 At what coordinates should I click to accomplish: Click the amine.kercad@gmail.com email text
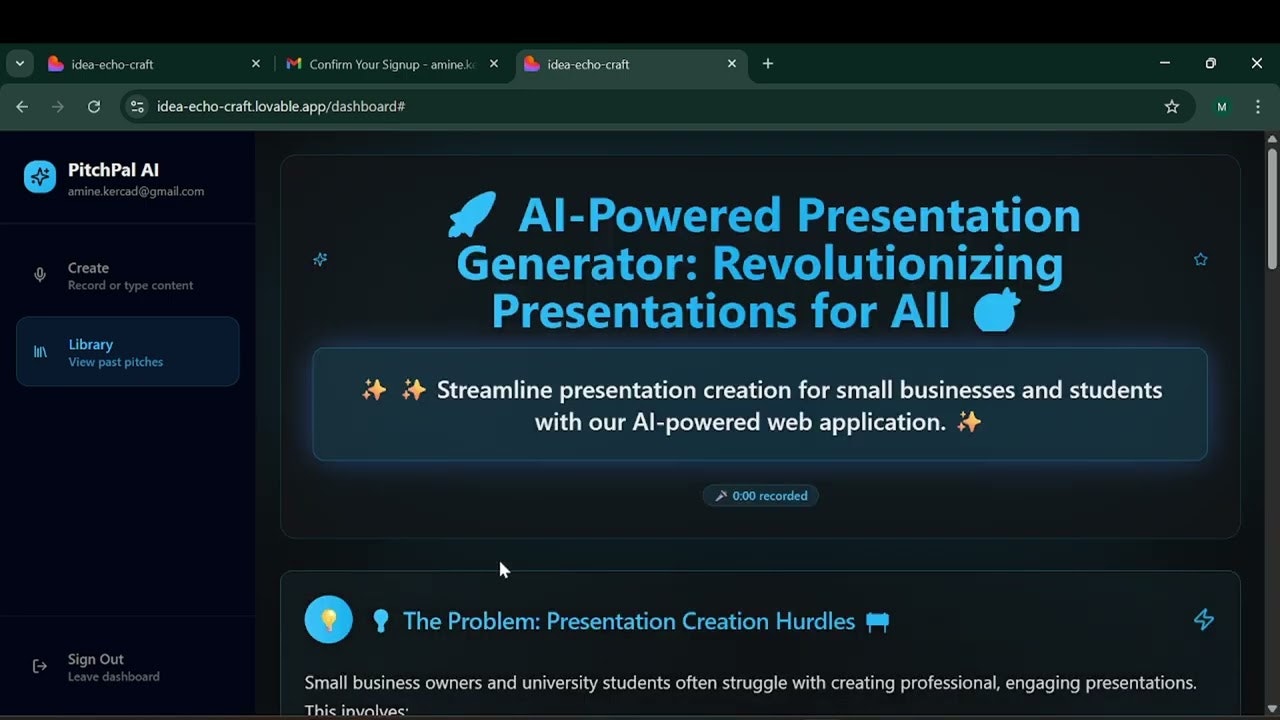tap(136, 191)
